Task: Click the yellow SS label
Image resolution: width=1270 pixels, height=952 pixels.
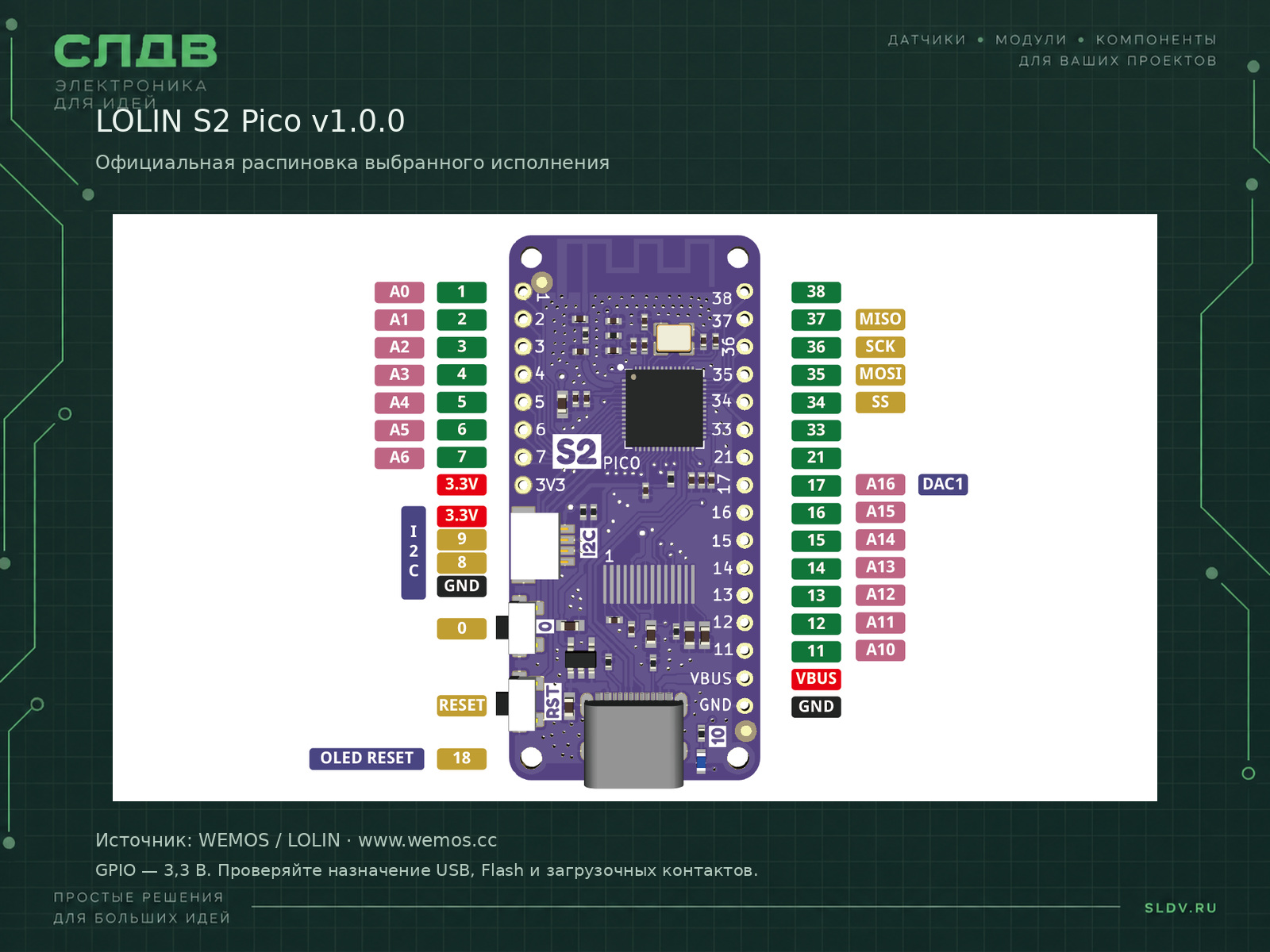Action: 880,402
